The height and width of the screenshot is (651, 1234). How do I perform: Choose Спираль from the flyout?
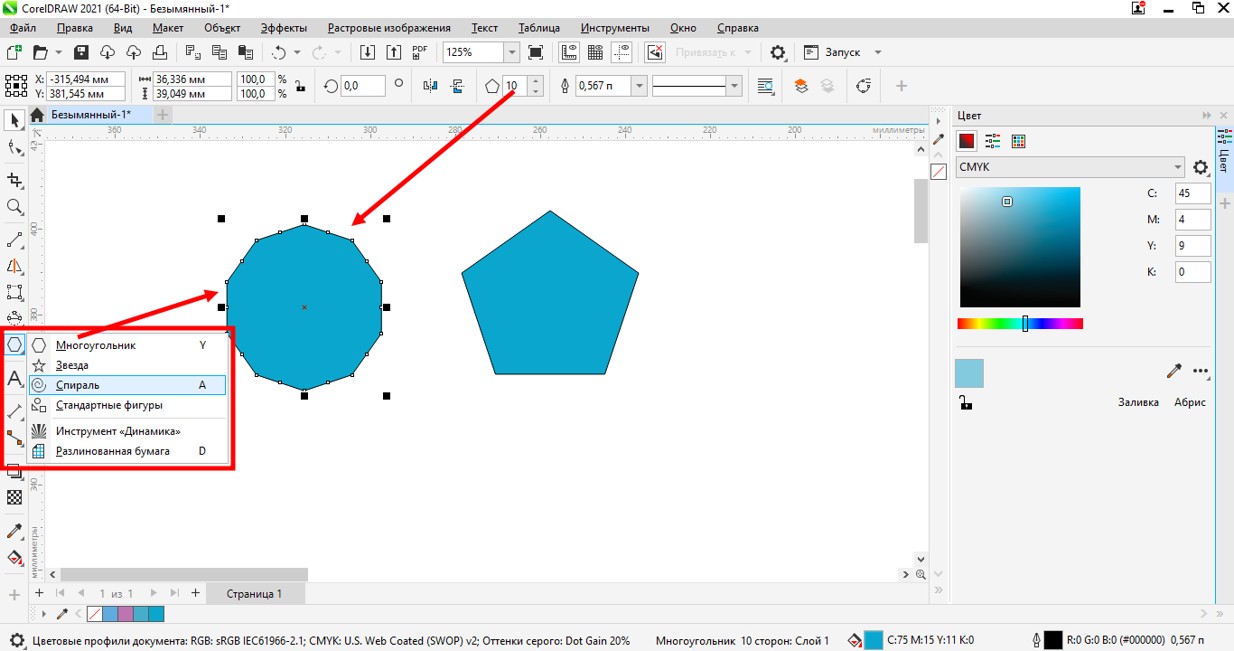tap(128, 384)
